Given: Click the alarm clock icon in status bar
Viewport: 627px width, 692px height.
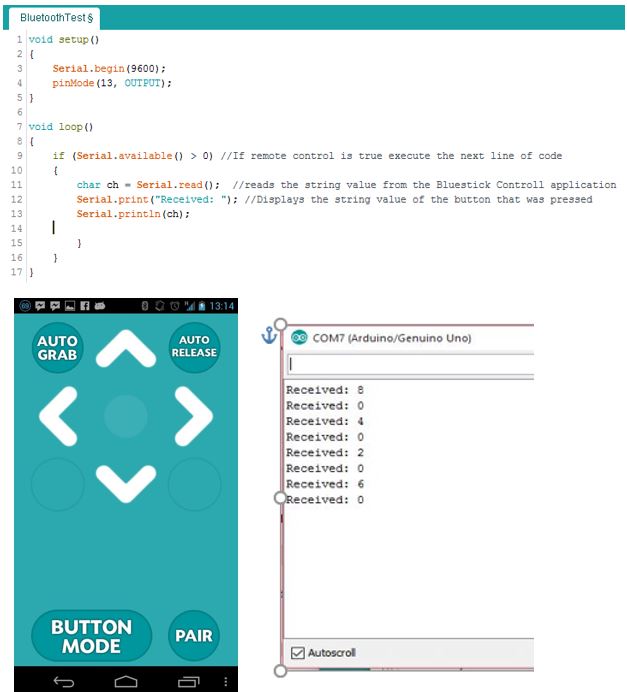Looking at the screenshot, I should point(175,306).
